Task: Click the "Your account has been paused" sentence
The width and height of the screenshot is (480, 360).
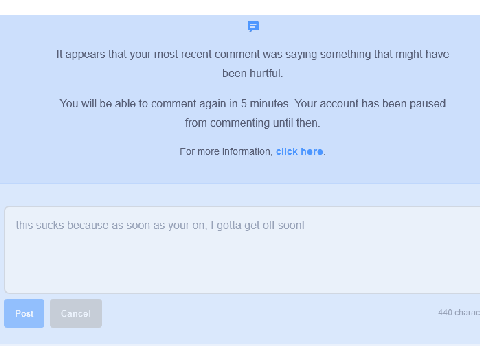Action: pos(370,104)
